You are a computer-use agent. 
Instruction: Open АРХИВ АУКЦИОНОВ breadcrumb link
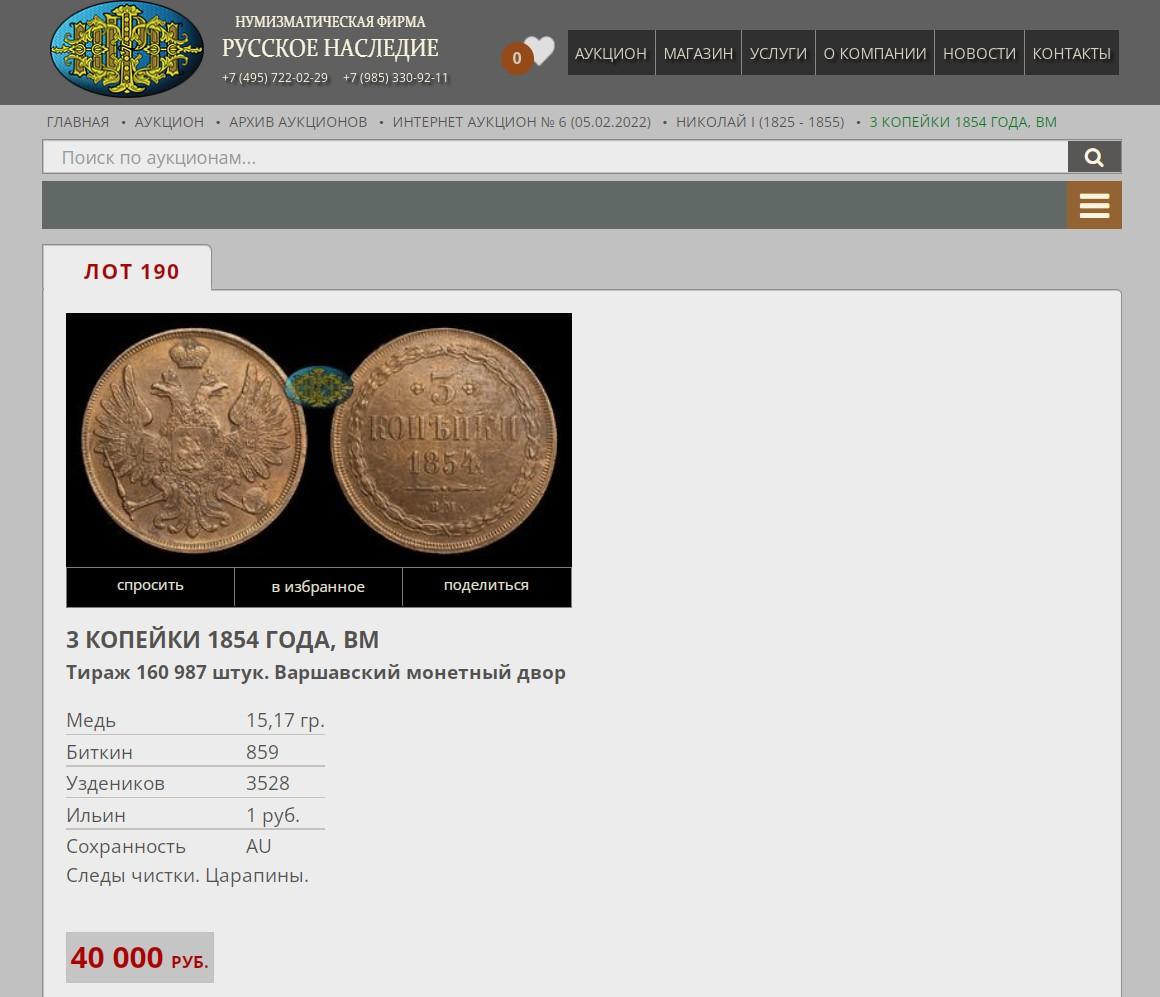(298, 122)
